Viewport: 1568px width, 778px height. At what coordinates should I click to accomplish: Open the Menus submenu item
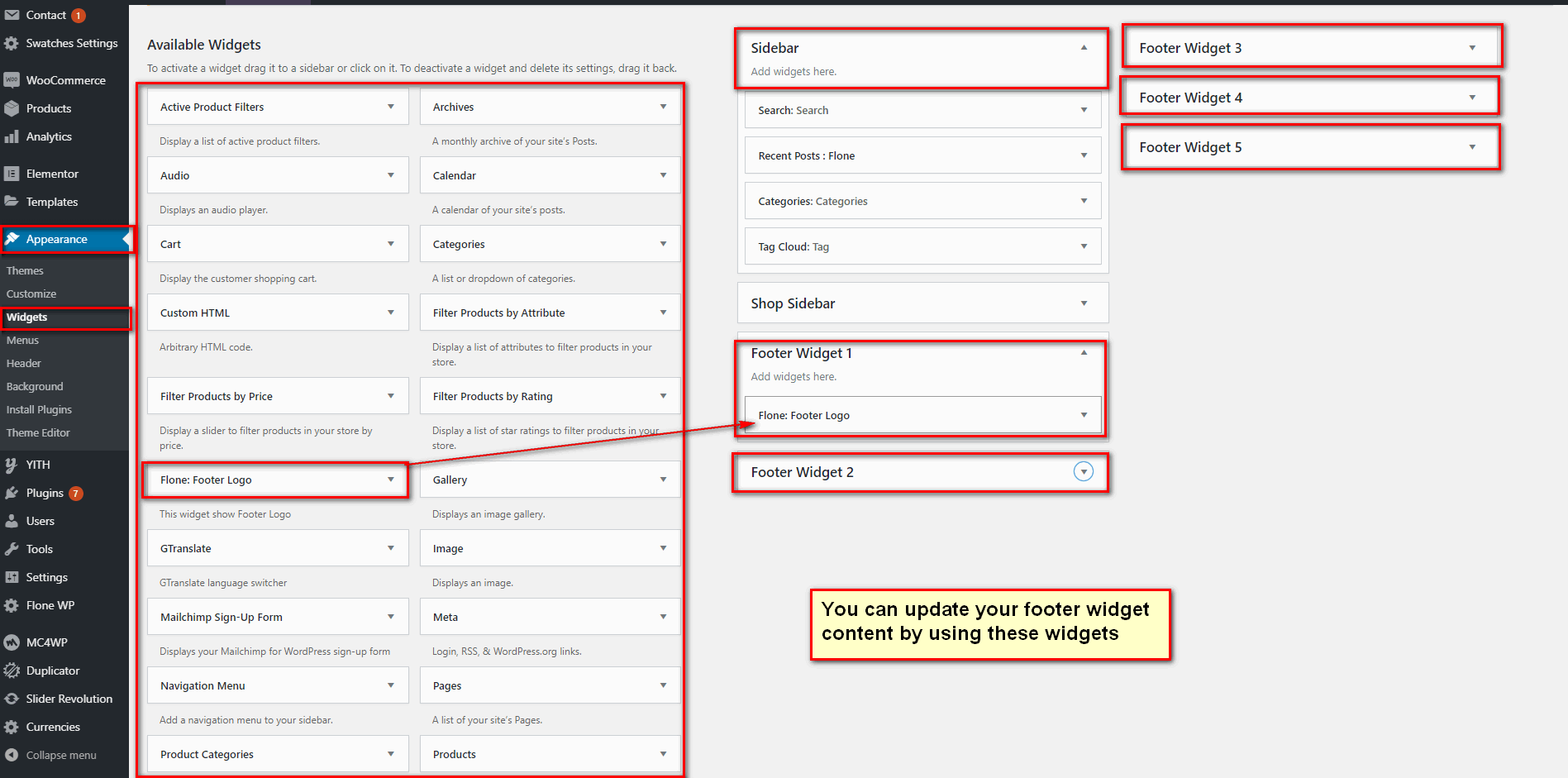[22, 340]
